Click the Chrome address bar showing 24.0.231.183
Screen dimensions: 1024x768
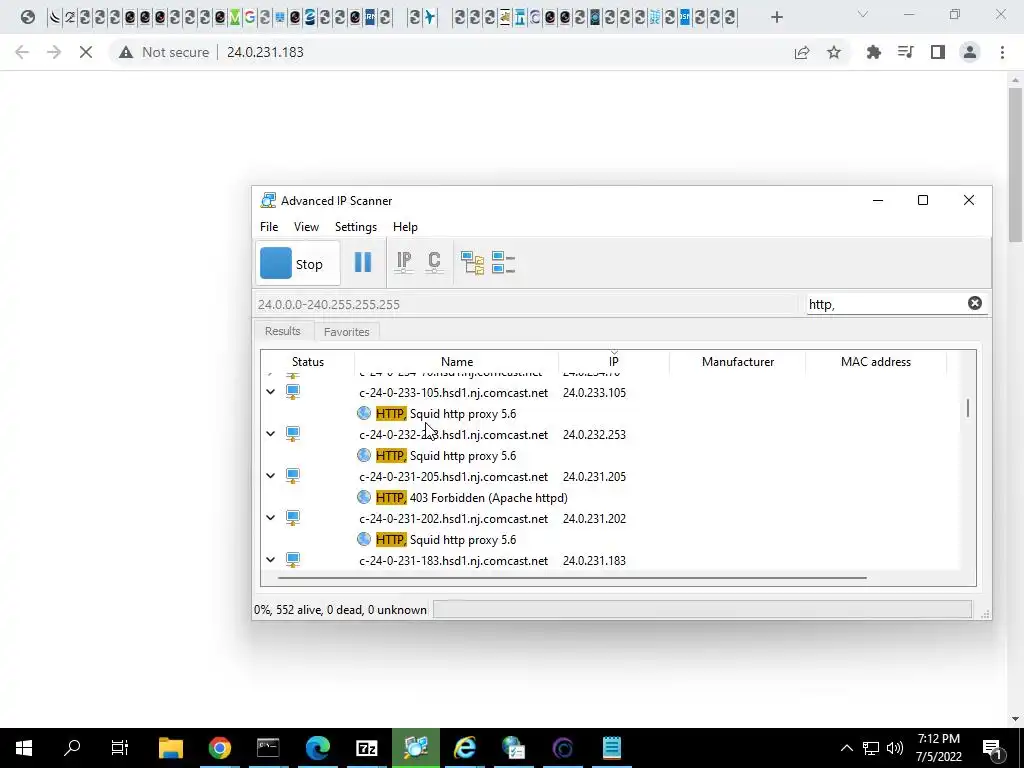click(x=265, y=52)
